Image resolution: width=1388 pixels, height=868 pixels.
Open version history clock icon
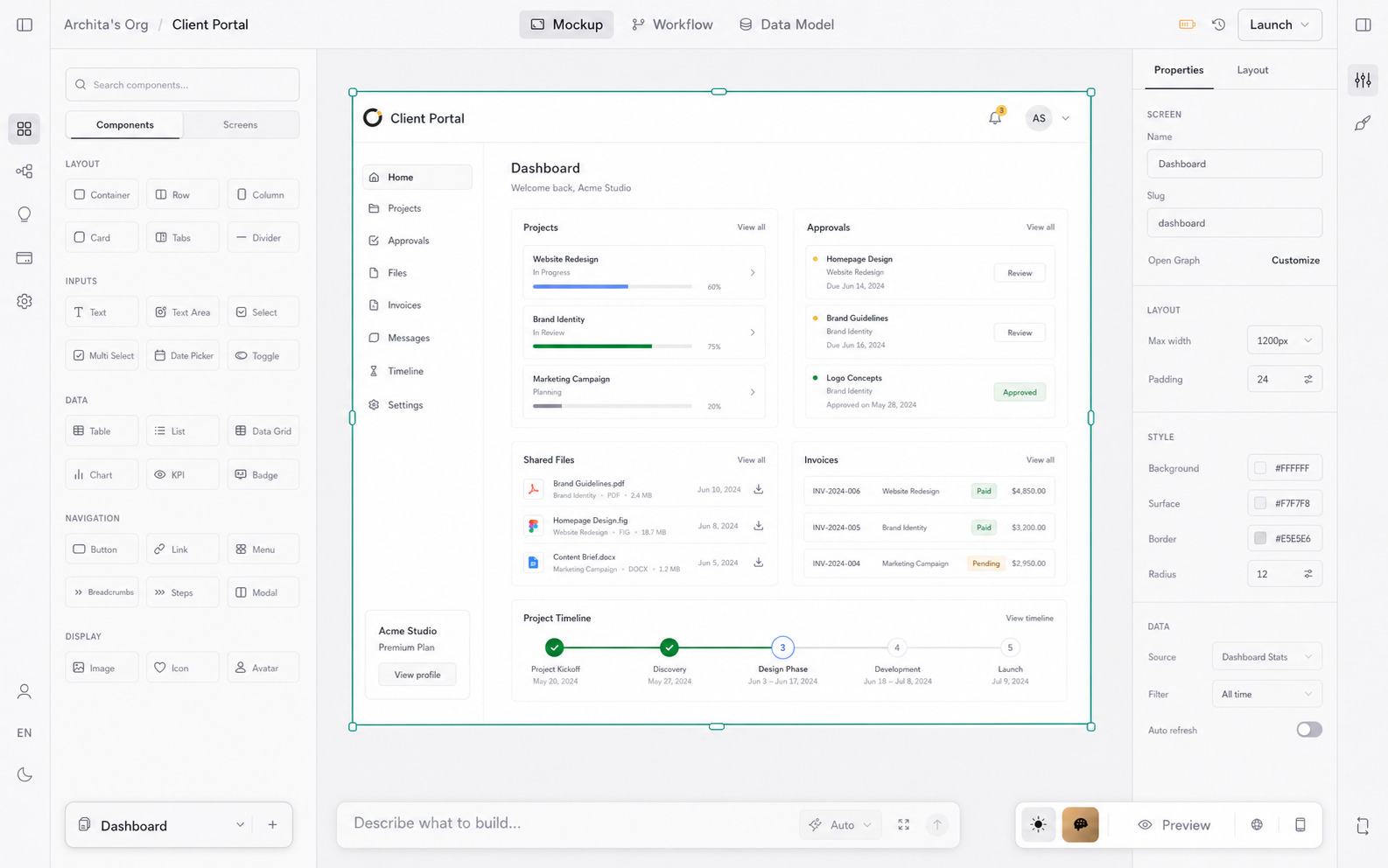[1218, 24]
